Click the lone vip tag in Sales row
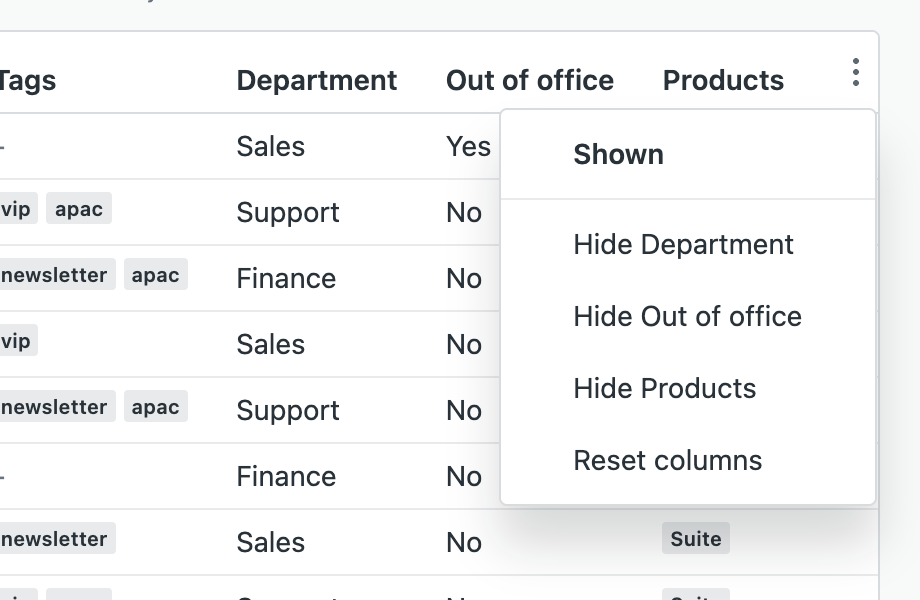This screenshot has width=920, height=600. tap(18, 341)
